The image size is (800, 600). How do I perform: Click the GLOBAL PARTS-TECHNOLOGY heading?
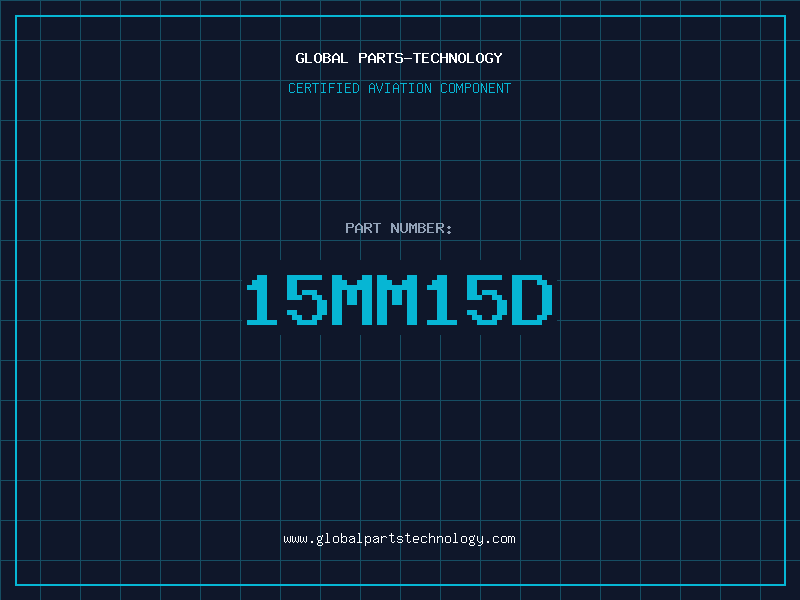399,58
